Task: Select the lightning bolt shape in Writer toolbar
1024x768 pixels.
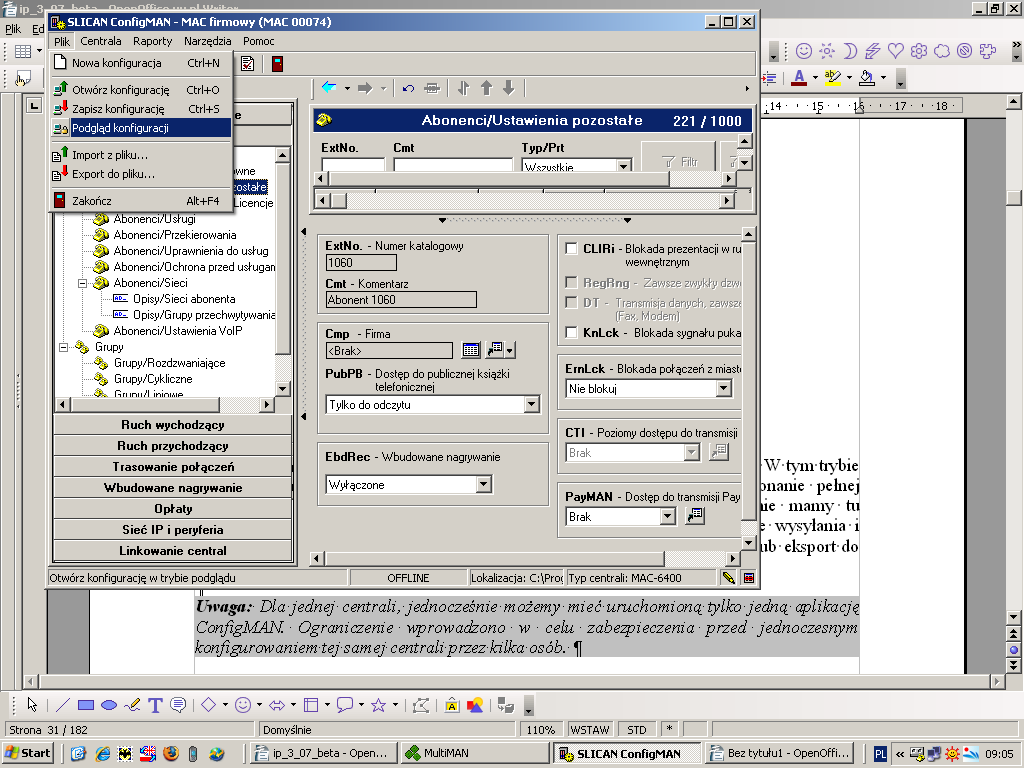Action: pyautogui.click(x=872, y=50)
